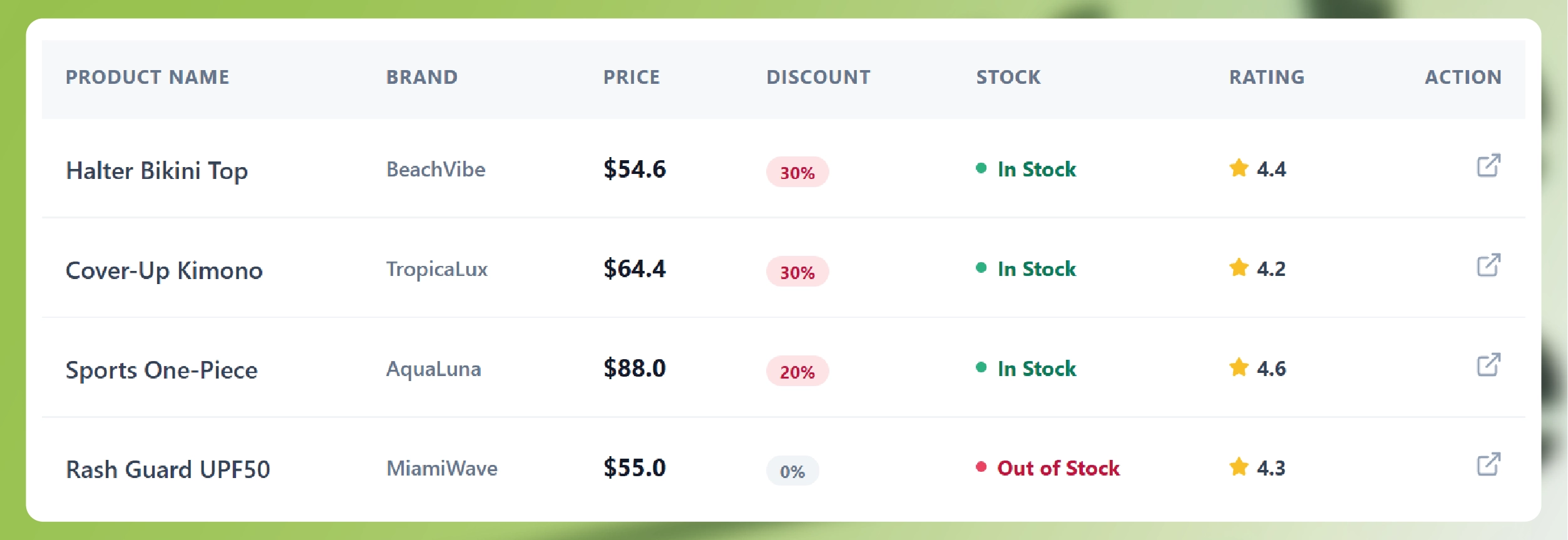Toggle the green stock indicator for Sports One-Piece
The width and height of the screenshot is (1568, 540).
pyautogui.click(x=980, y=368)
